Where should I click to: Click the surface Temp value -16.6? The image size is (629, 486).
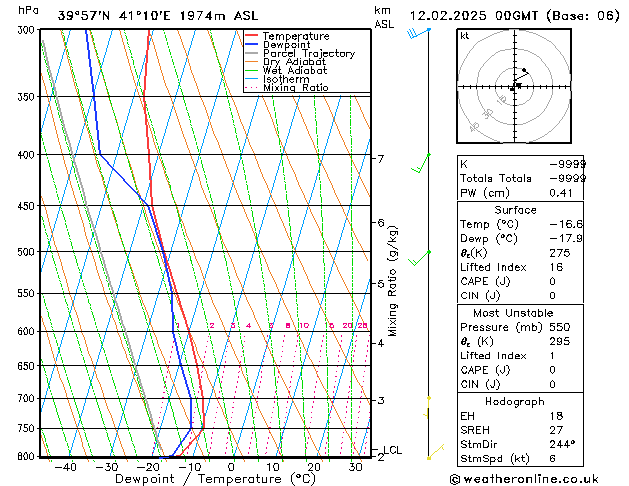coord(566,224)
